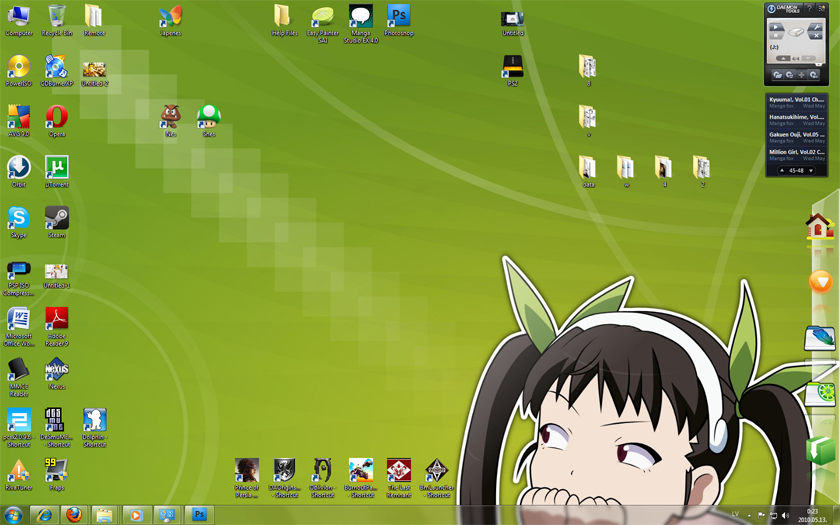Switch to Photoshop on the taskbar
This screenshot has width=840, height=525.
click(199, 515)
